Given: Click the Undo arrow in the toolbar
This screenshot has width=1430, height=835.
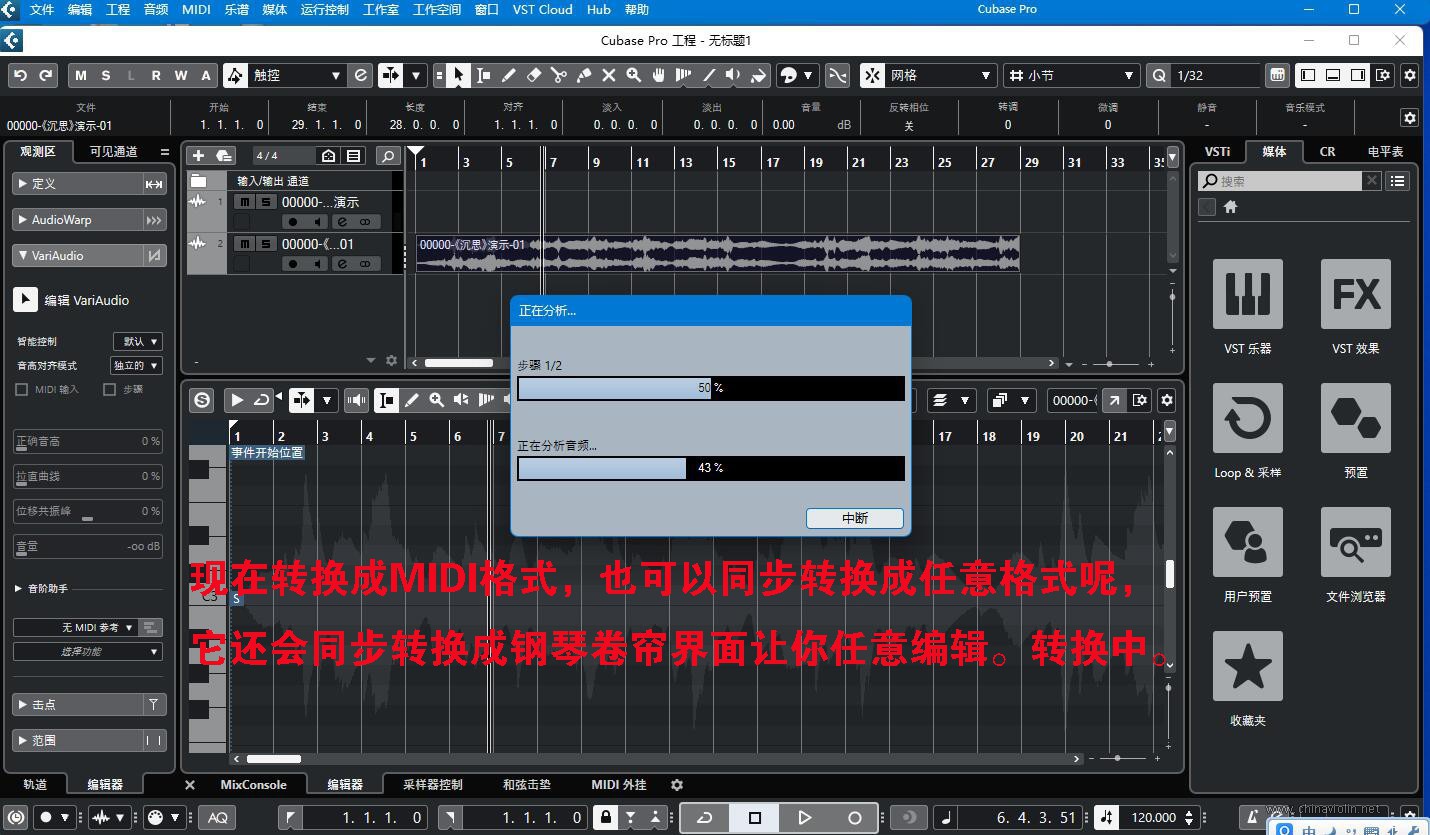Looking at the screenshot, I should tap(21, 75).
